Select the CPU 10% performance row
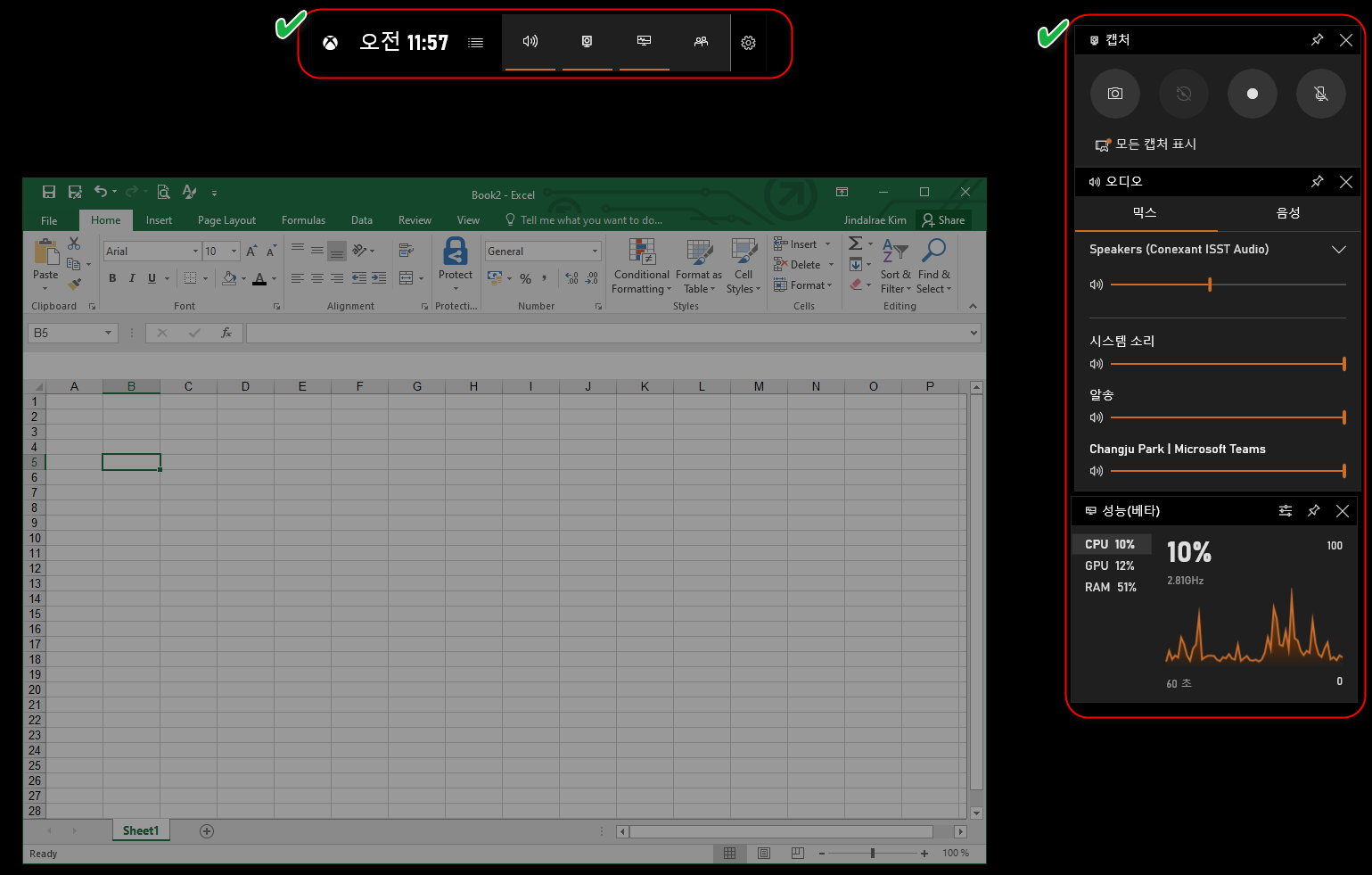 point(1111,544)
